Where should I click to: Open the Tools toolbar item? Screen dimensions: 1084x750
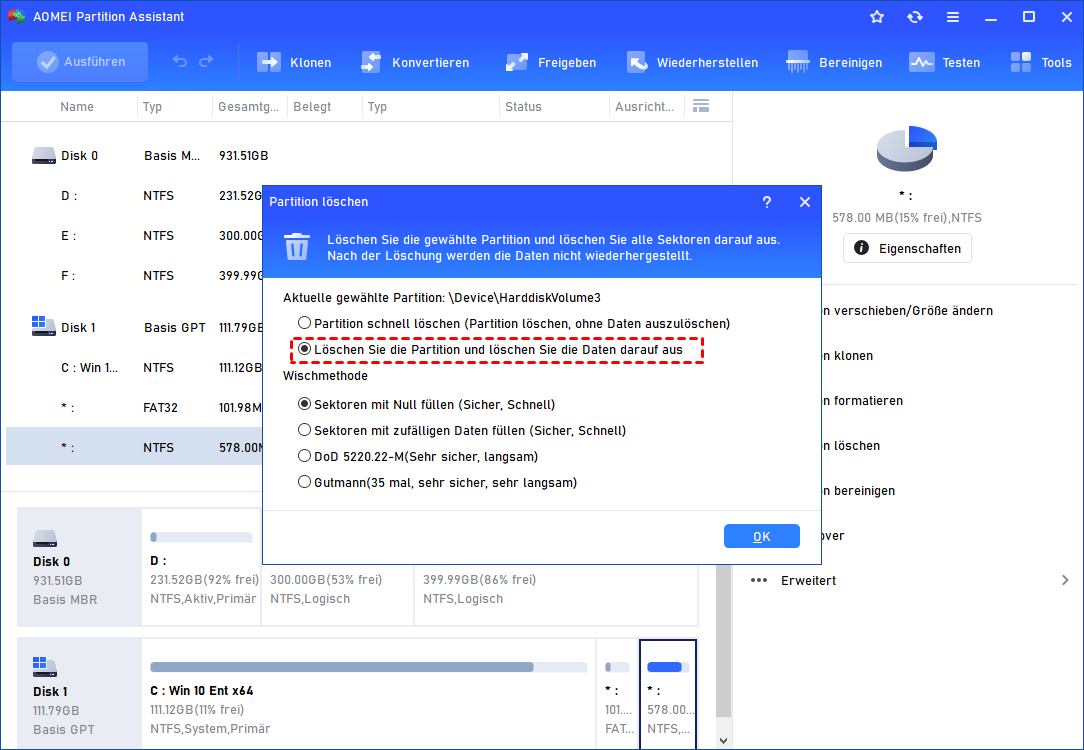(x=1040, y=62)
